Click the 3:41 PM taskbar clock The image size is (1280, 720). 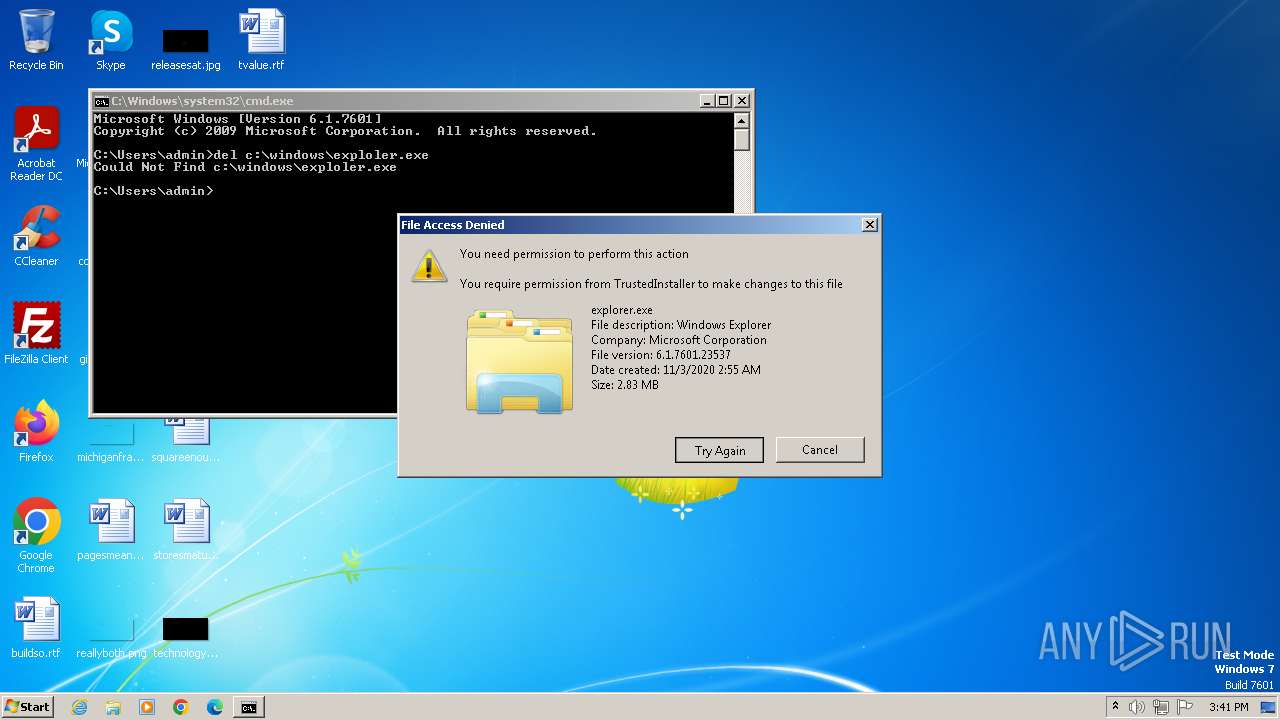1229,707
